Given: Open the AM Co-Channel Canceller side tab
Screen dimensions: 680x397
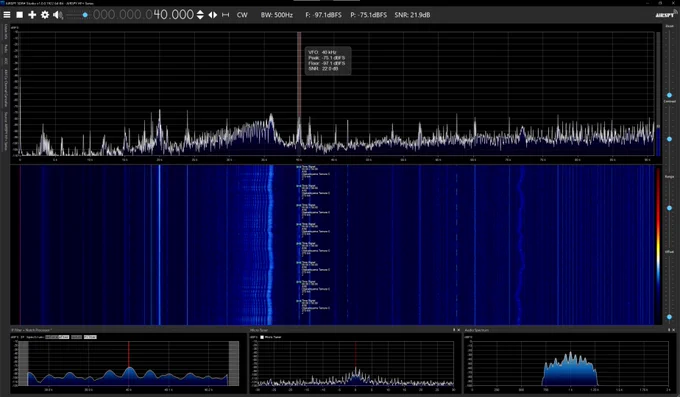Looking at the screenshot, I should (6, 88).
